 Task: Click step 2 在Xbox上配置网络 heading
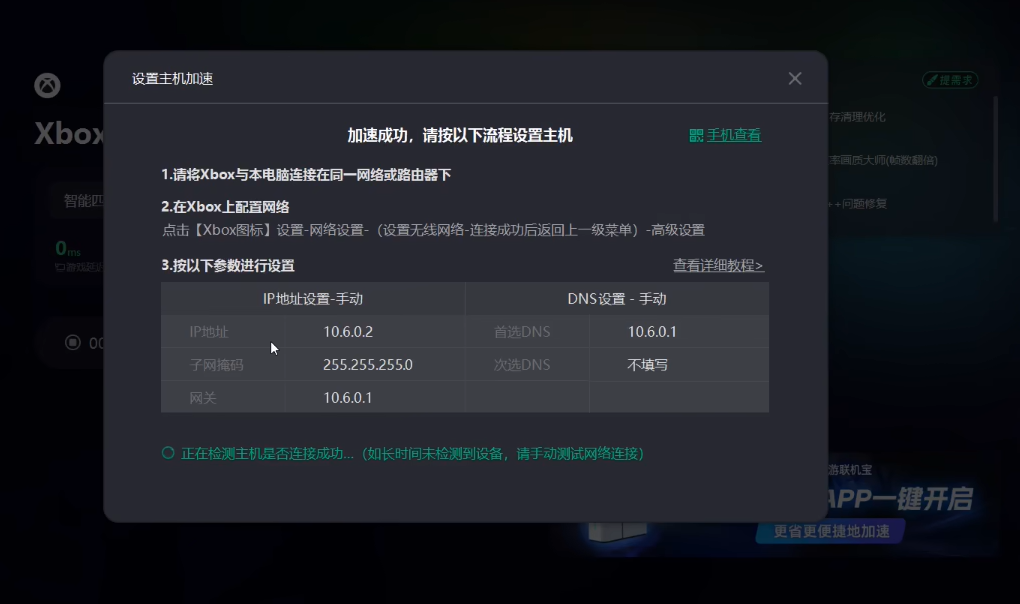[x=225, y=207]
